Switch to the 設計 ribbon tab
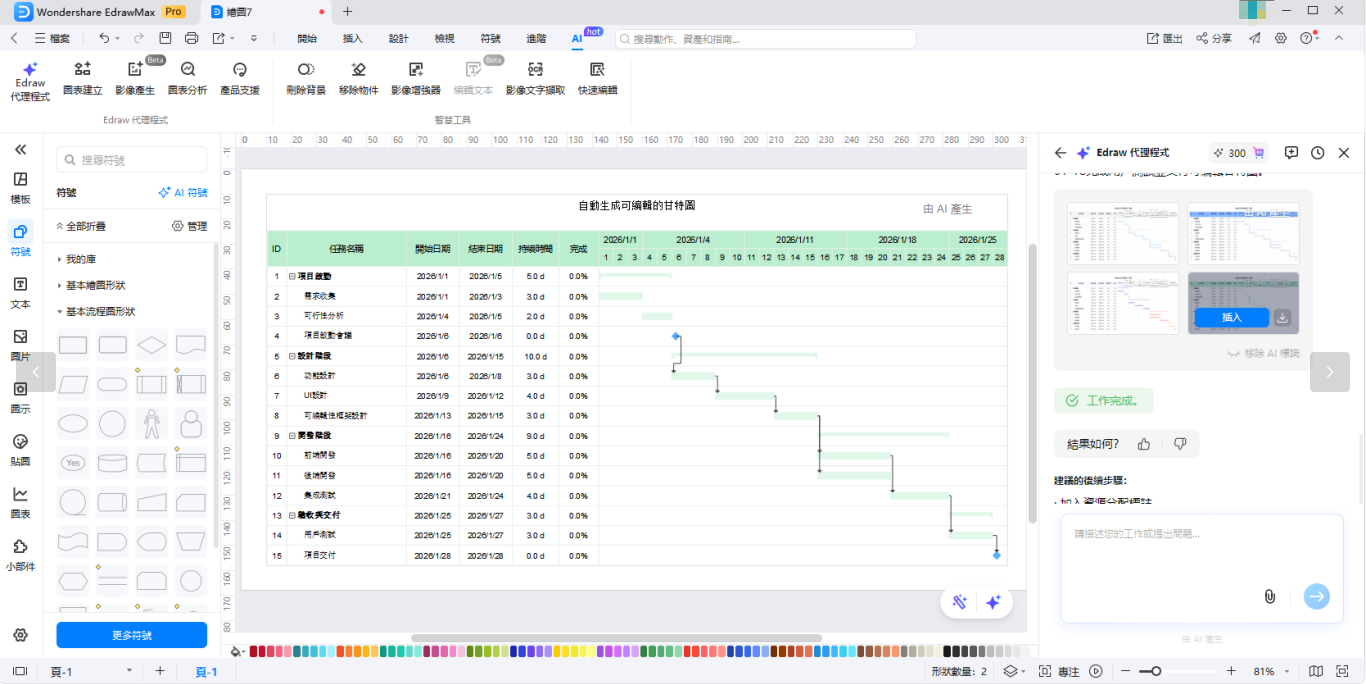 pyautogui.click(x=398, y=39)
